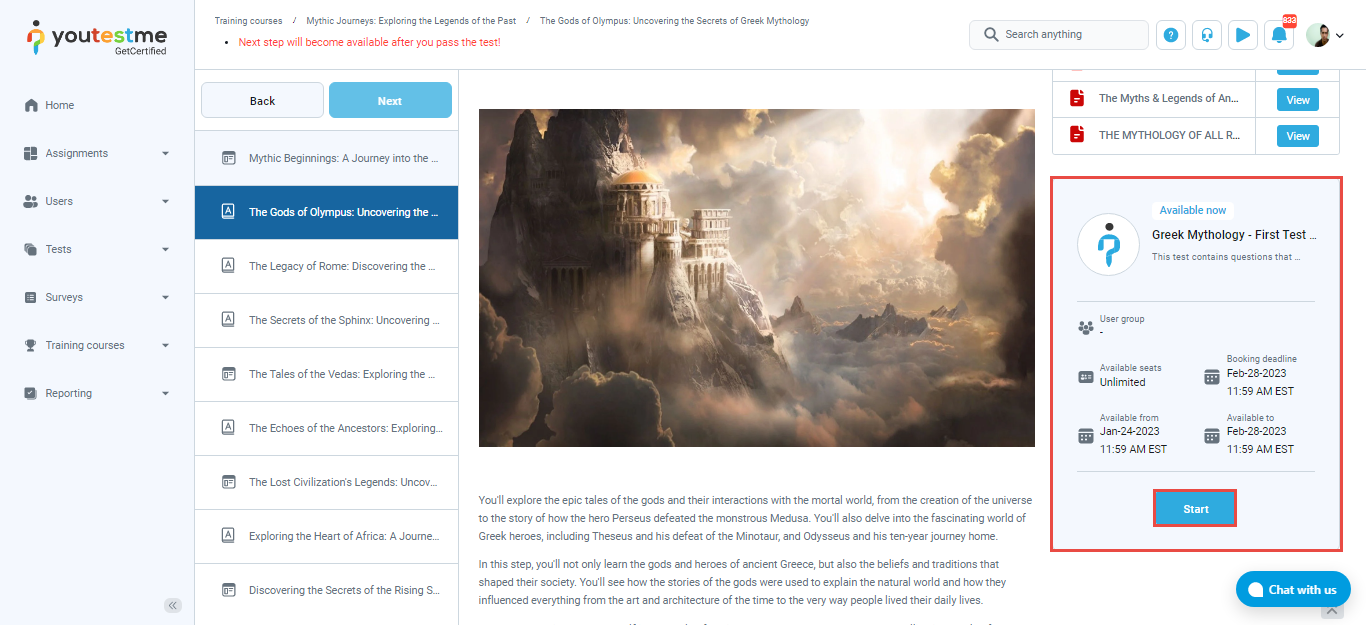Click the Search anything field
The width and height of the screenshot is (1366, 625).
pos(1059,34)
